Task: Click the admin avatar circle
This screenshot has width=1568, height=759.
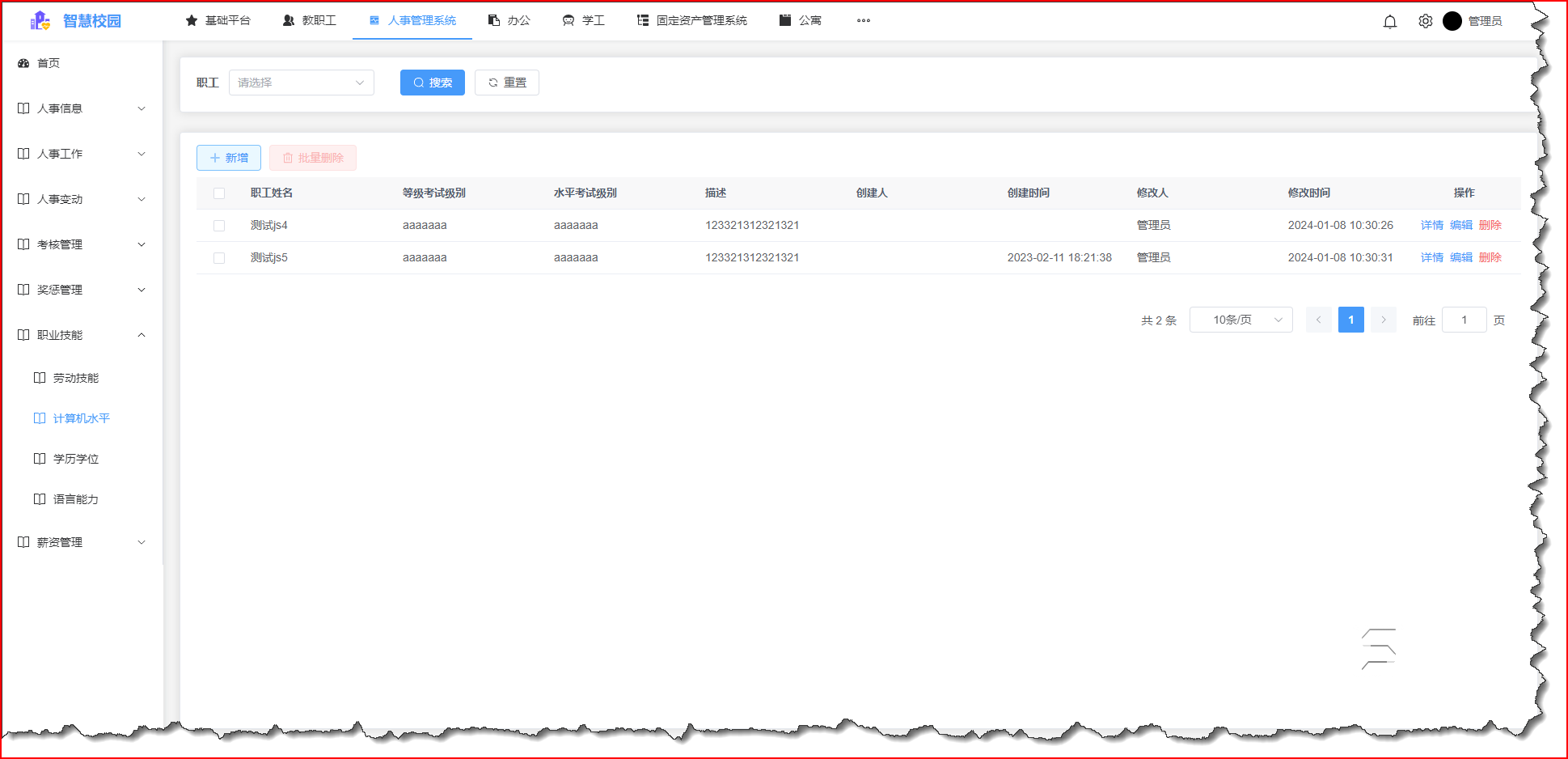Action: pyautogui.click(x=1452, y=22)
